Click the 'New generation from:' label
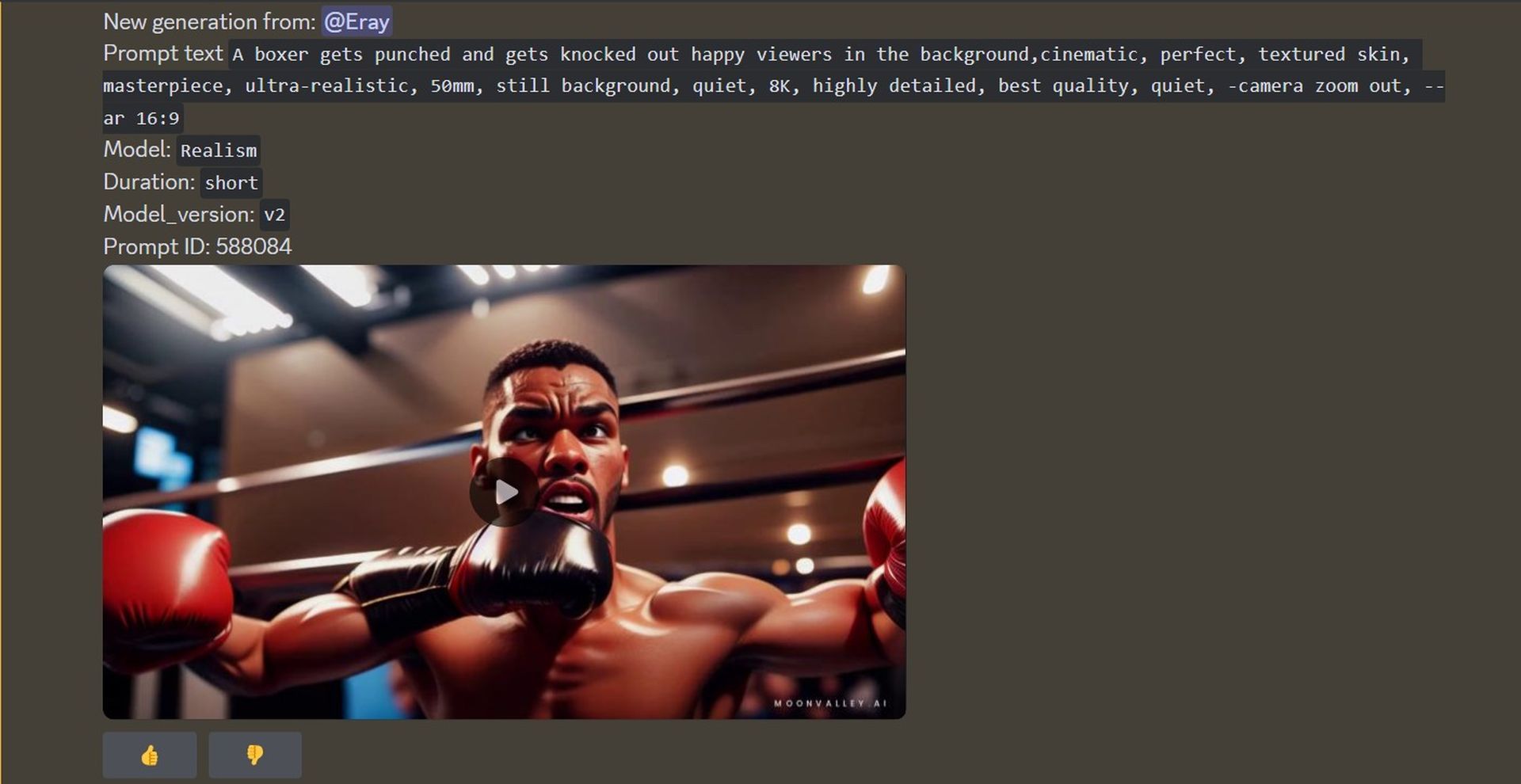Screen dimensions: 1521x784 [x=209, y=21]
